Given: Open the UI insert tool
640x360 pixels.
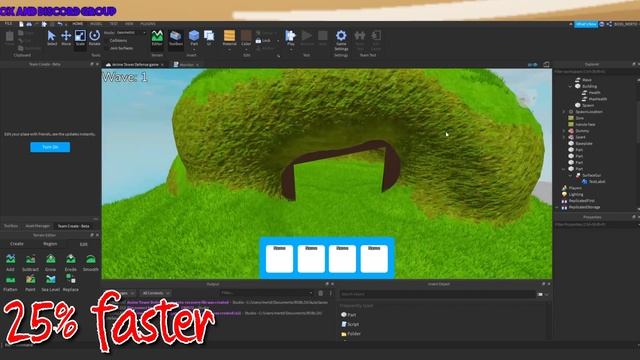Looking at the screenshot, I should pyautogui.click(x=209, y=38).
